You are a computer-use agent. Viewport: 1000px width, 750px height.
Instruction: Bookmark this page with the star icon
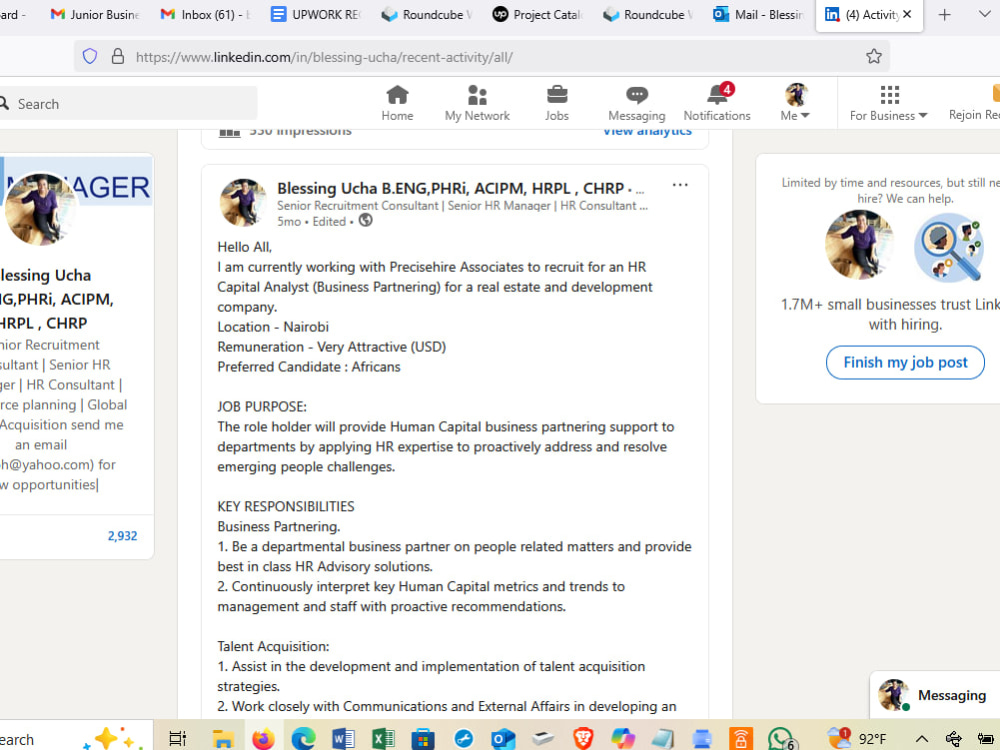coord(874,56)
